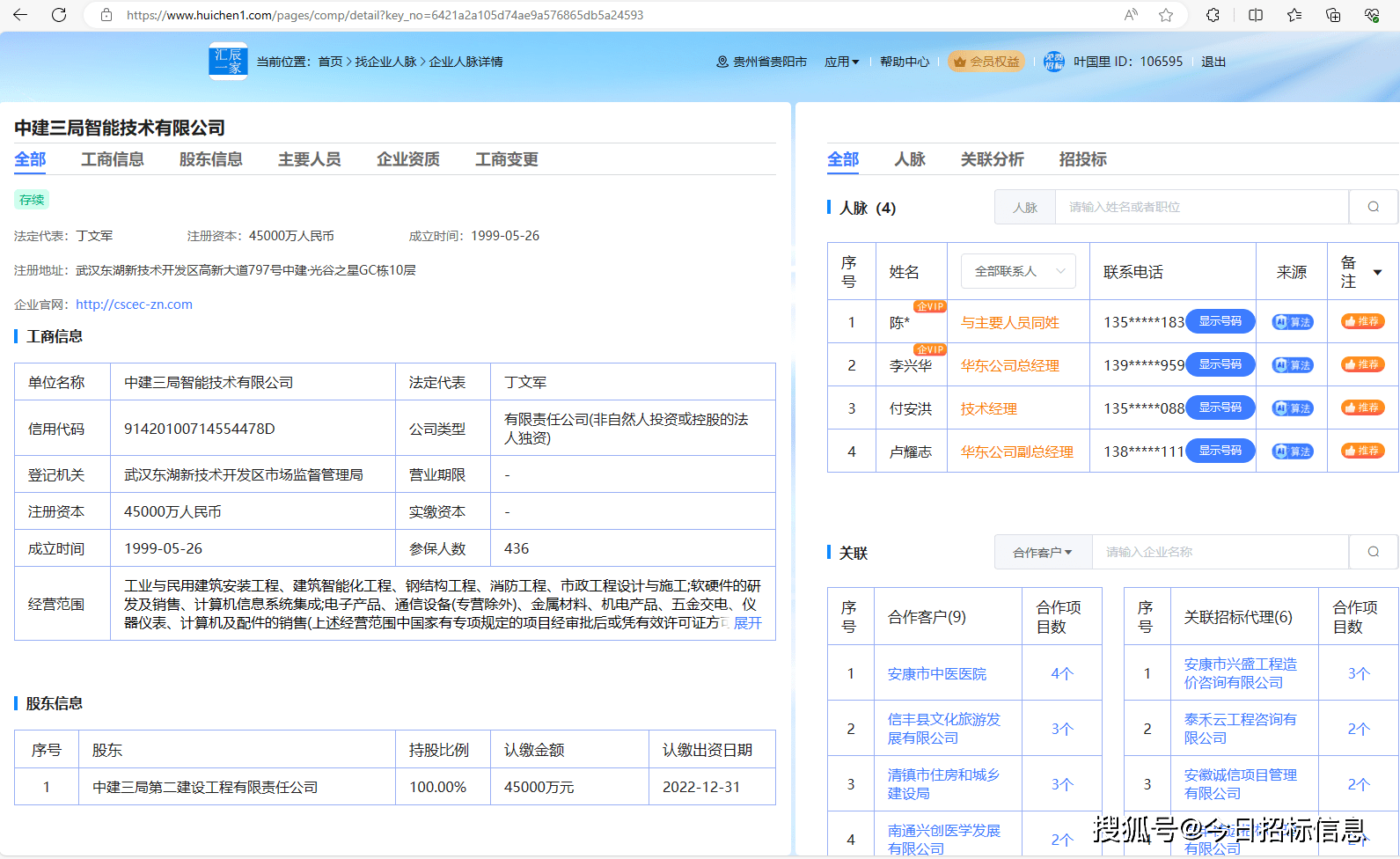
Task: Click 退出 to log out
Action: click(x=1213, y=62)
